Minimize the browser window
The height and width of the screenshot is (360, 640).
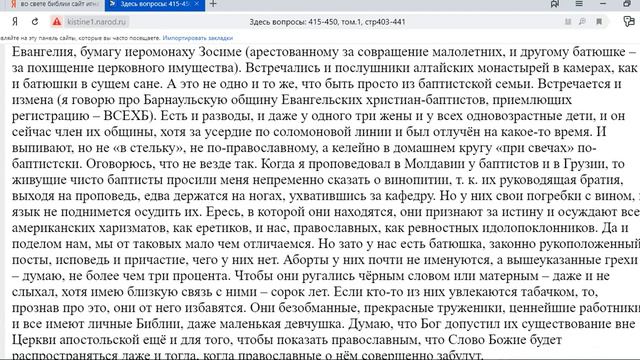coord(603,4)
